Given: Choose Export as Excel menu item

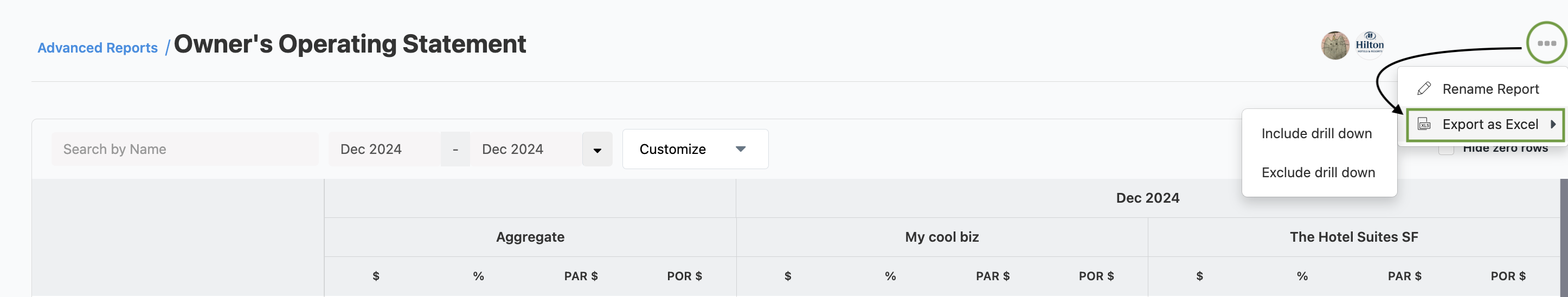Looking at the screenshot, I should click(x=1485, y=124).
